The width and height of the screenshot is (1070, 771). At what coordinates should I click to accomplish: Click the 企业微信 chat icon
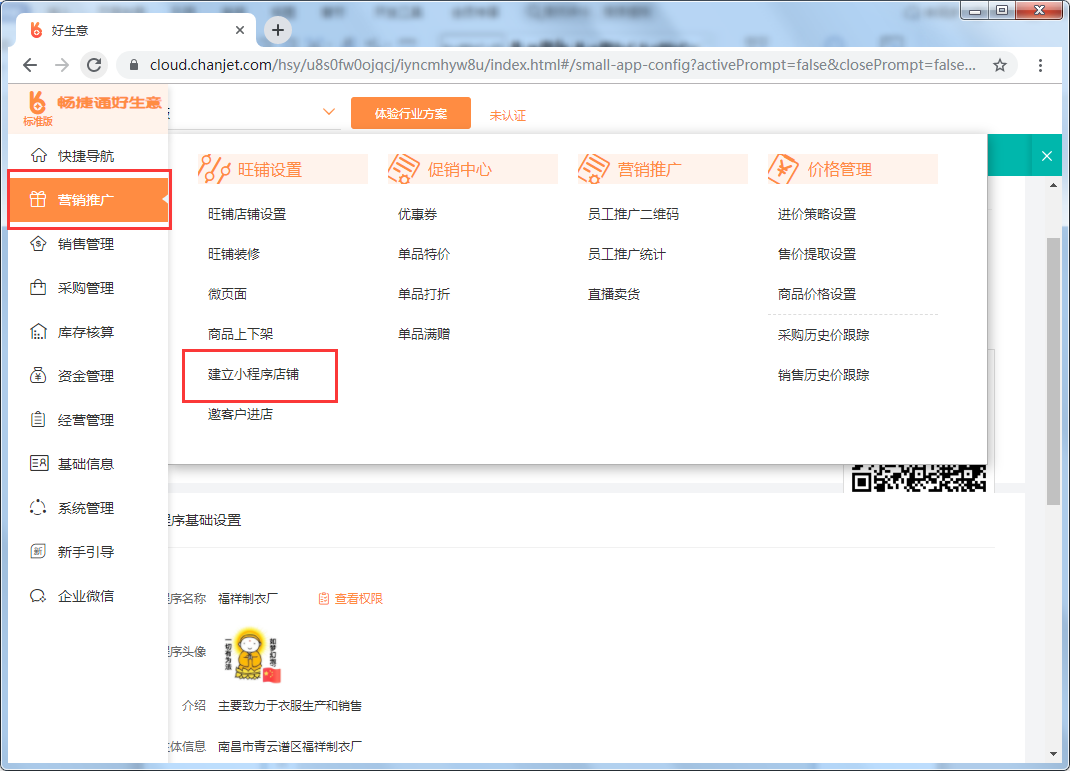point(38,596)
